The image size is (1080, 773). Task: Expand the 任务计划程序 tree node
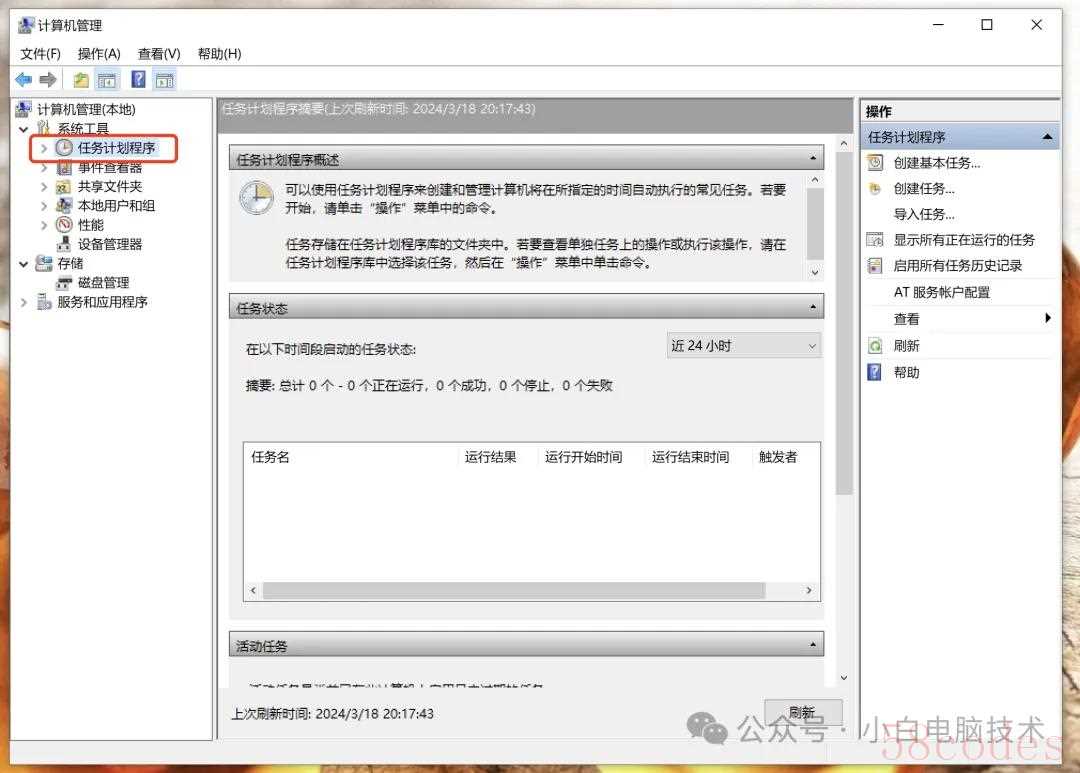[44, 148]
